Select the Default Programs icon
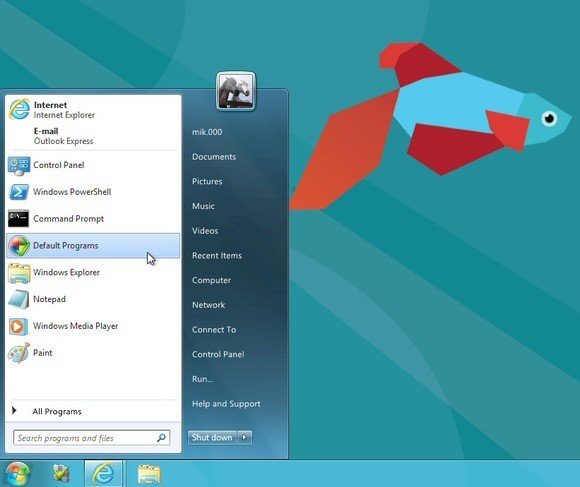This screenshot has height=487, width=580. pyautogui.click(x=19, y=246)
